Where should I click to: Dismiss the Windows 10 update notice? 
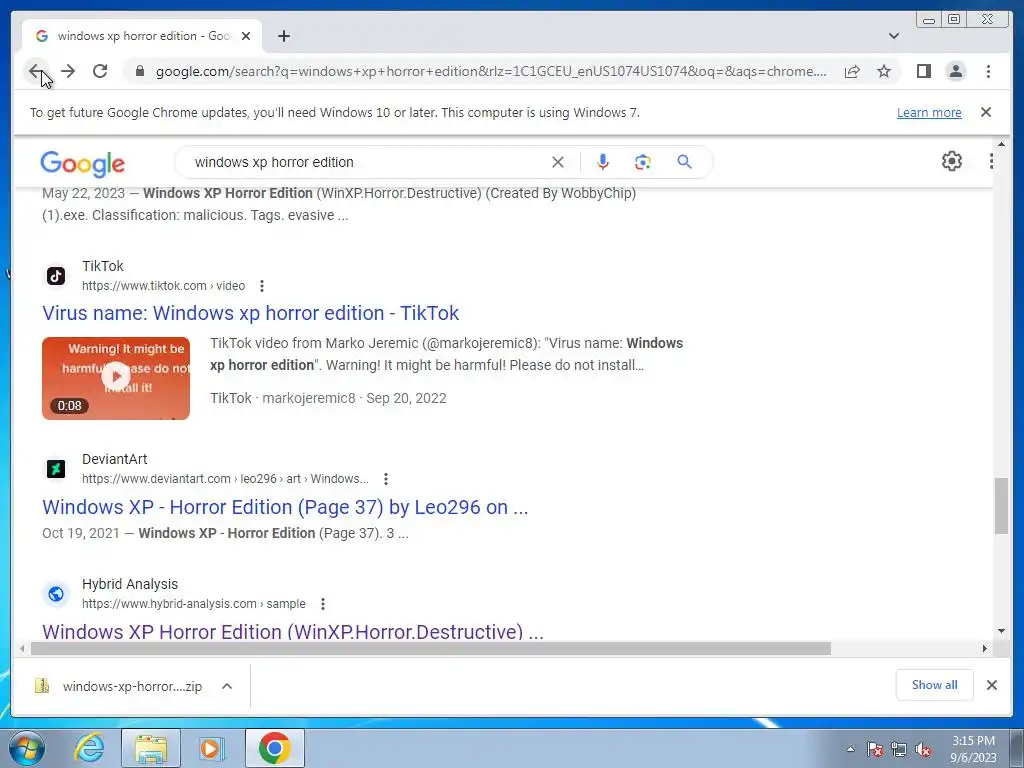985,112
